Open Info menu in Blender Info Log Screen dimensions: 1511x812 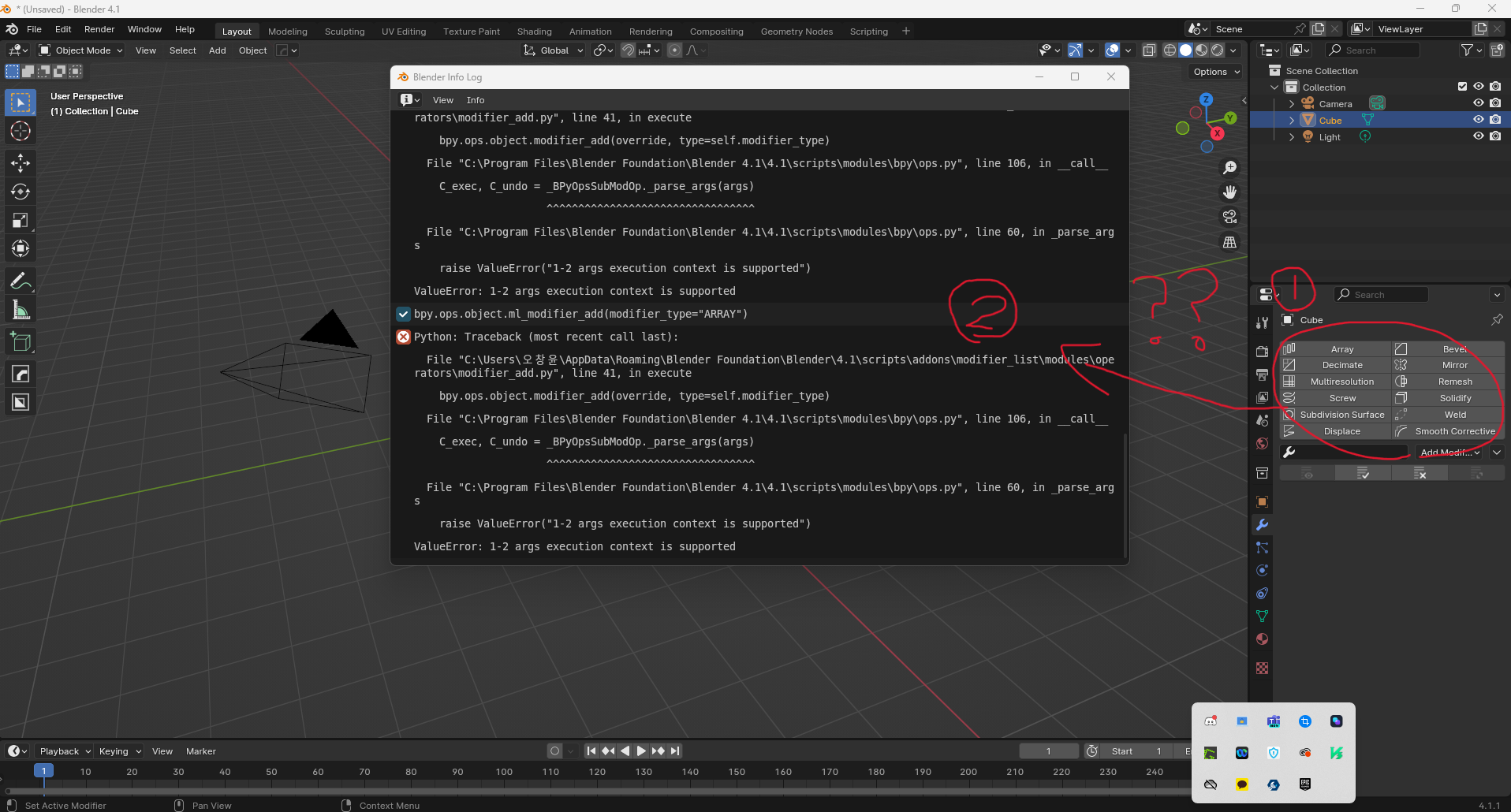click(x=476, y=100)
